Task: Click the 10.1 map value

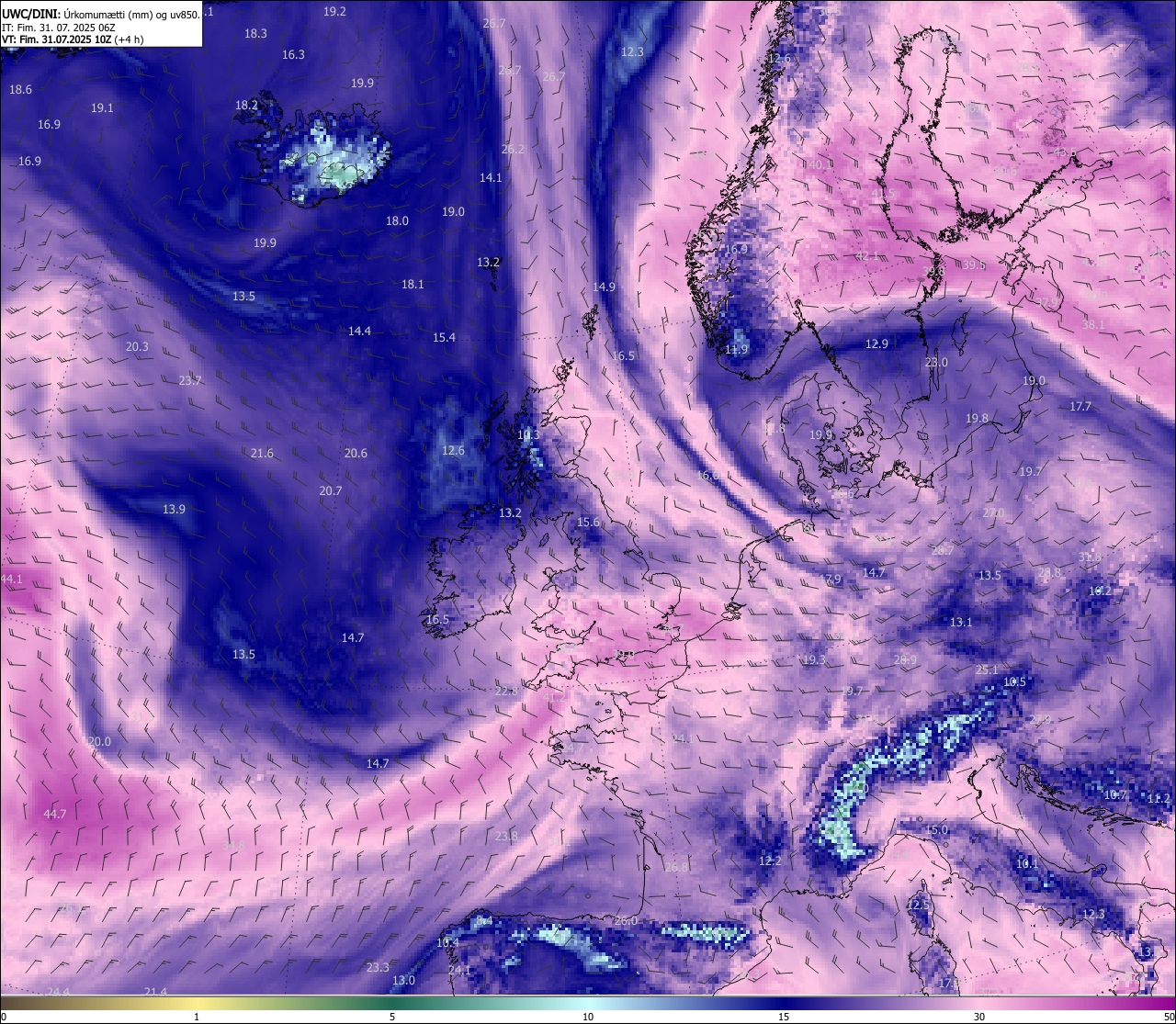Action: [x=1027, y=863]
